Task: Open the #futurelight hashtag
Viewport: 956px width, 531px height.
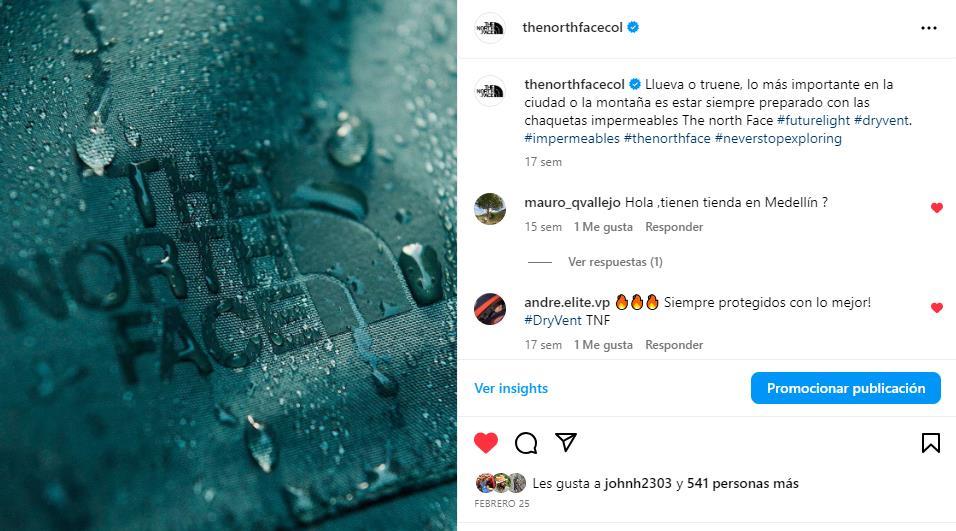Action: (x=813, y=121)
